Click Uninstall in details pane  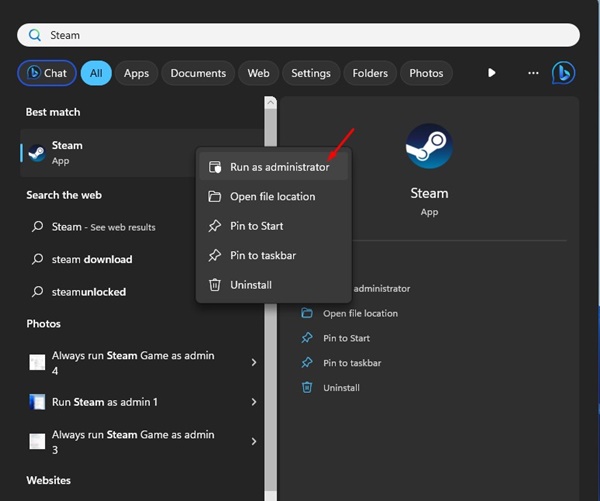click(x=341, y=388)
